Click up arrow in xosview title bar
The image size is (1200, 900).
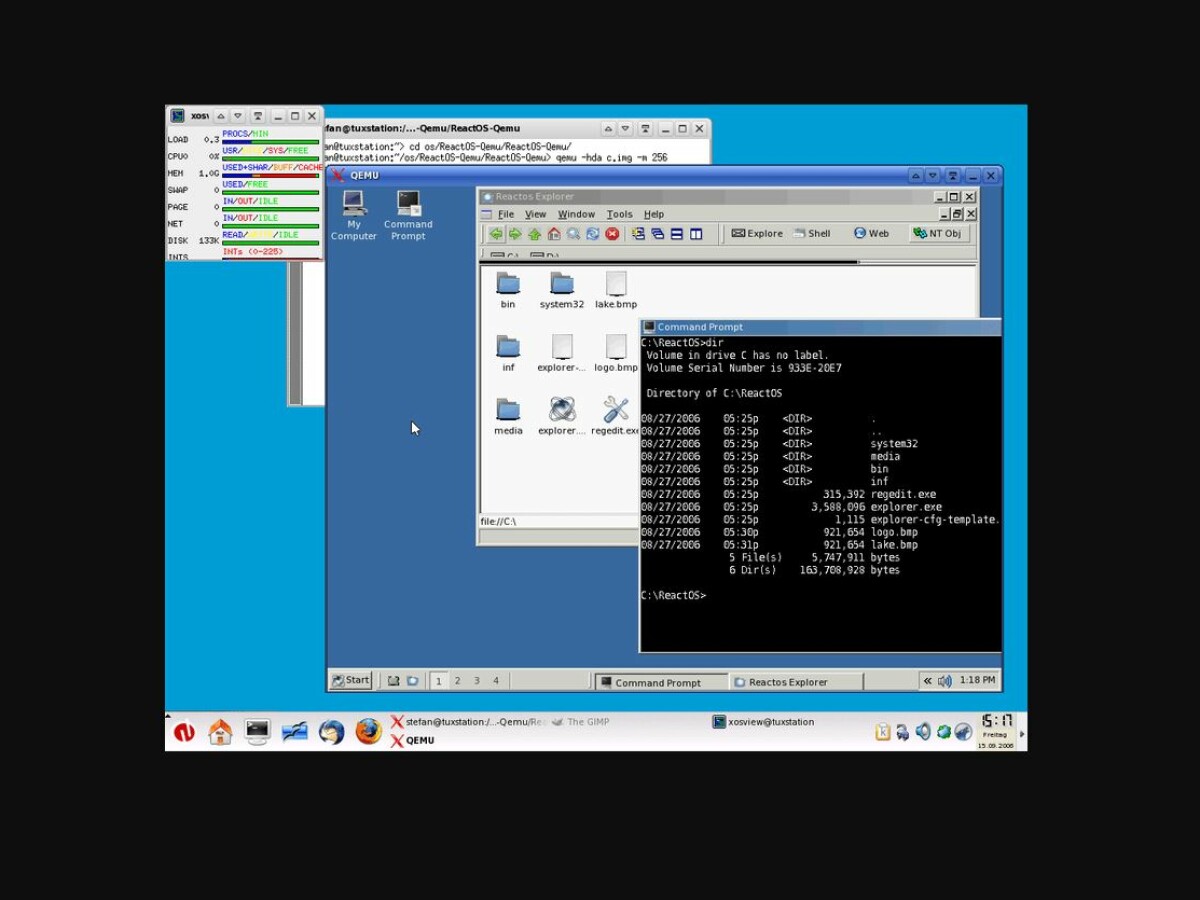click(x=221, y=116)
